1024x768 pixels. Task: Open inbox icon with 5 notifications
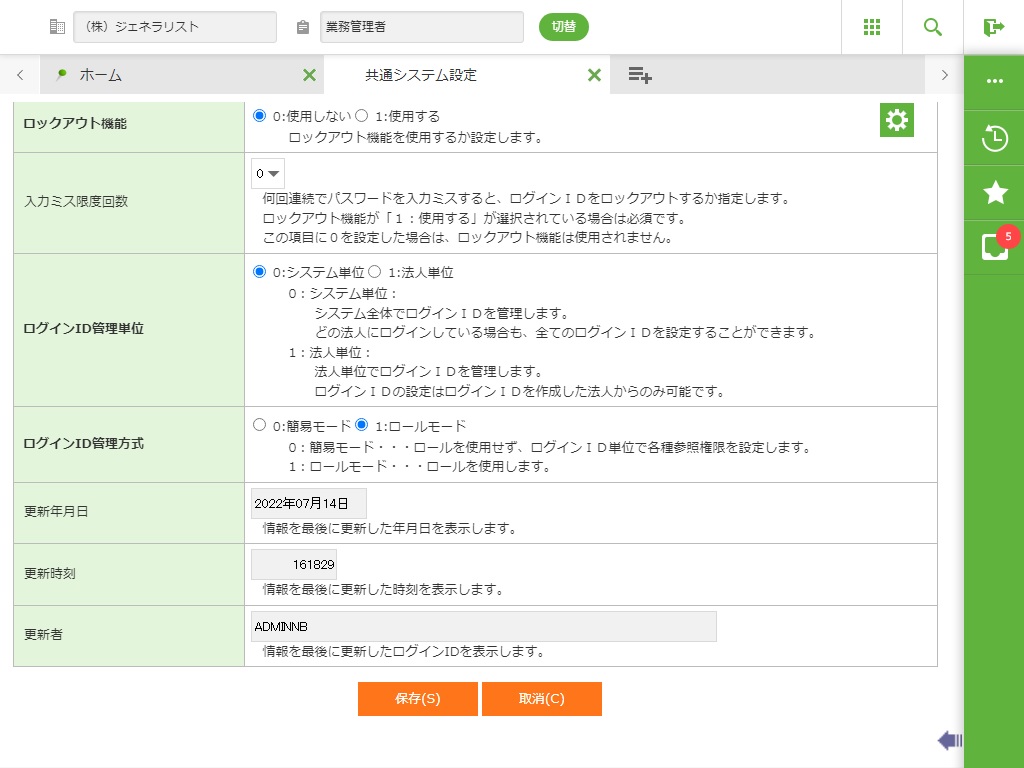pyautogui.click(x=994, y=246)
